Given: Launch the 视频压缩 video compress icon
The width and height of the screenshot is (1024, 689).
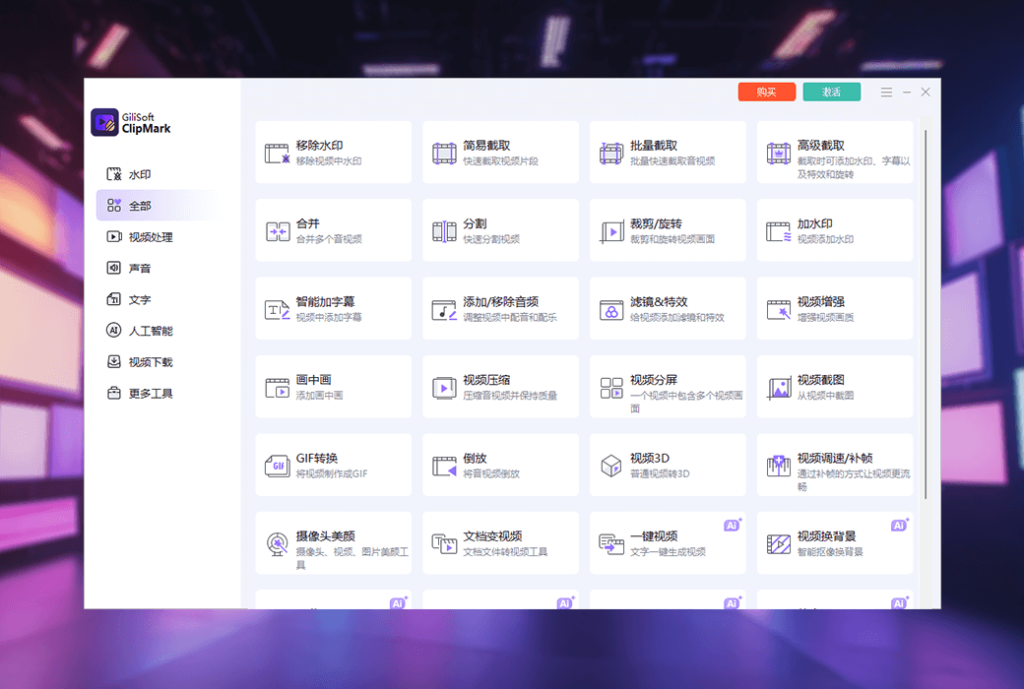Looking at the screenshot, I should point(444,388).
